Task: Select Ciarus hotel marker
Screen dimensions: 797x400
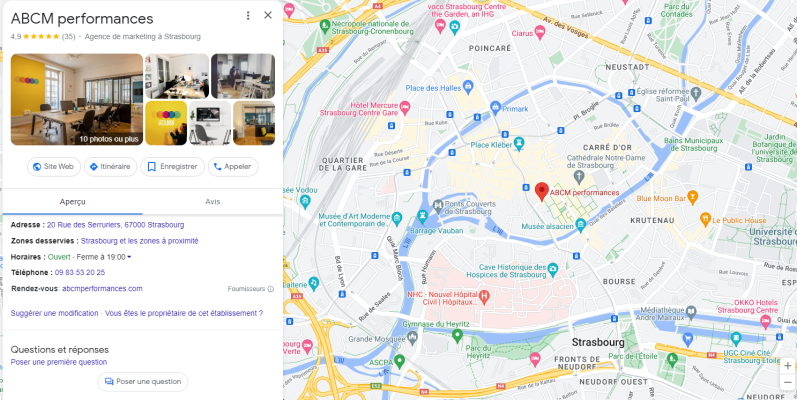Action: pos(540,34)
